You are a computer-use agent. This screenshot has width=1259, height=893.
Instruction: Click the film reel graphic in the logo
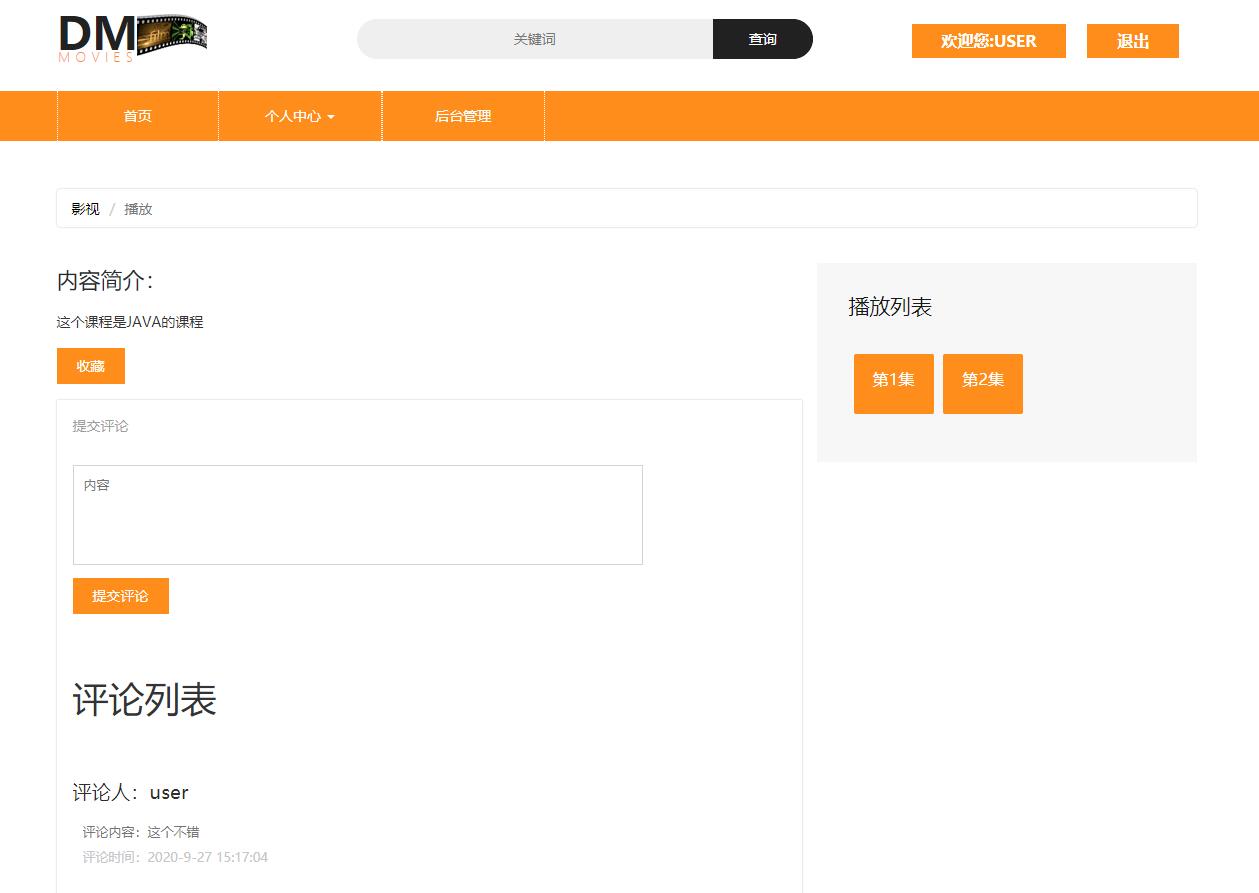[x=172, y=34]
